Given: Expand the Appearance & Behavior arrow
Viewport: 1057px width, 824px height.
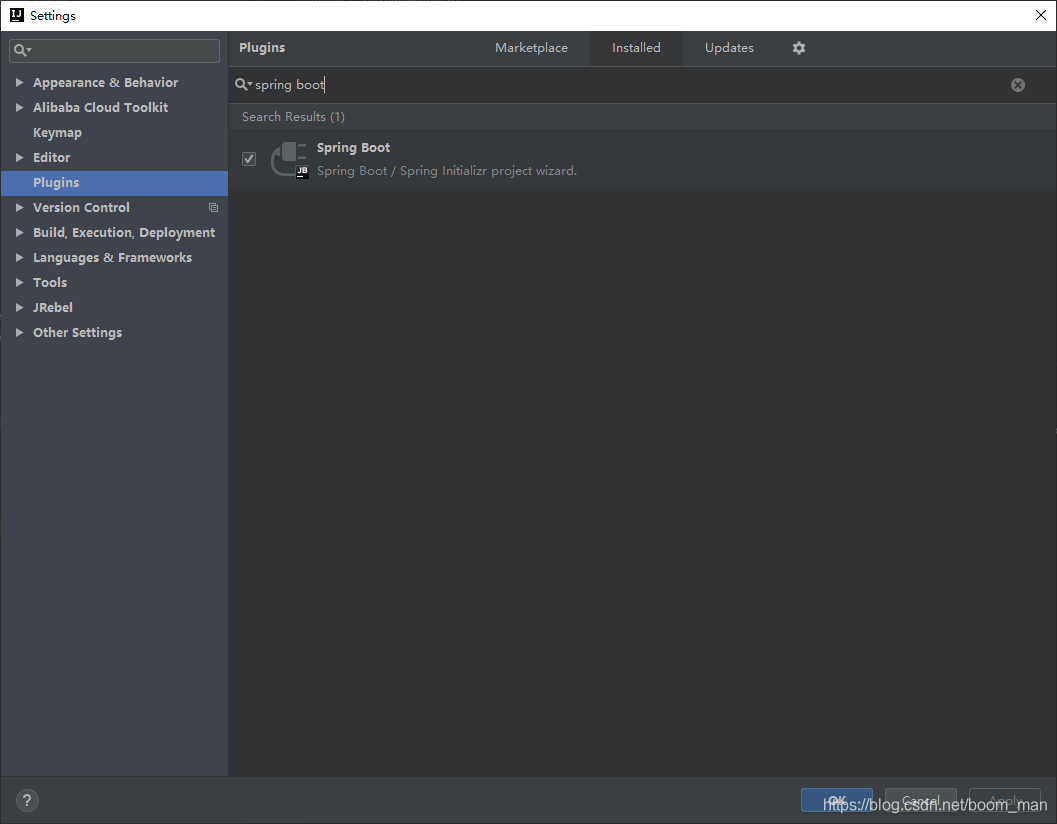Looking at the screenshot, I should pyautogui.click(x=20, y=82).
